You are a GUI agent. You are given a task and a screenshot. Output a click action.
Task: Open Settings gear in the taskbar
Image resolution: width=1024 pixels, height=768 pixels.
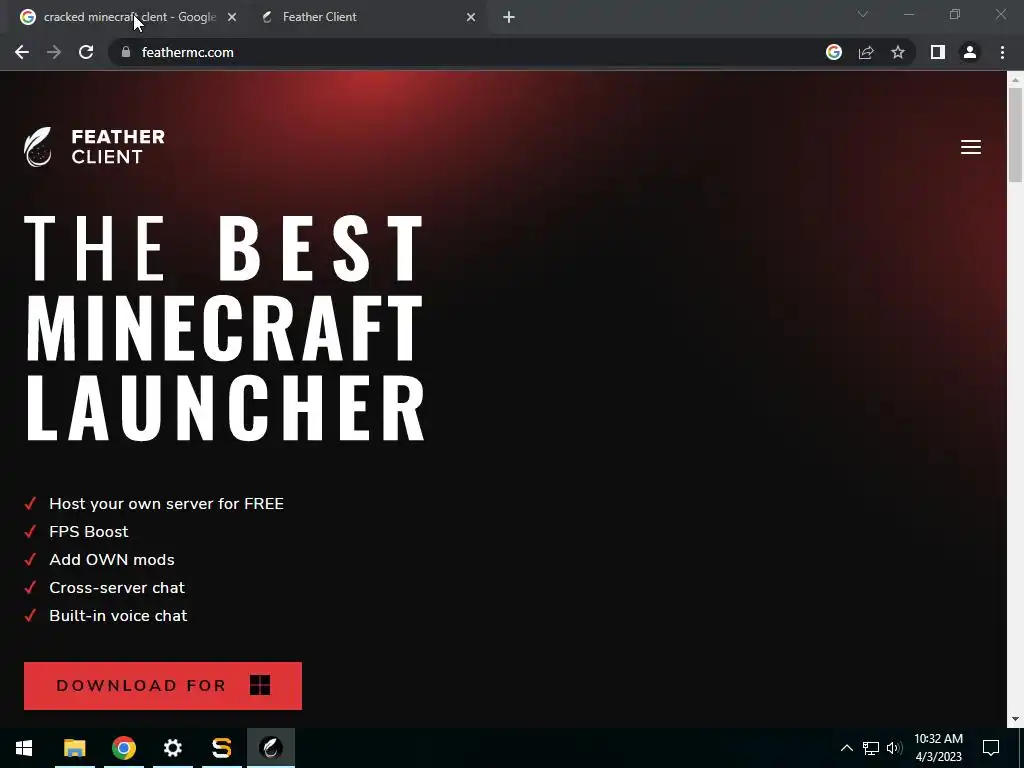click(172, 748)
